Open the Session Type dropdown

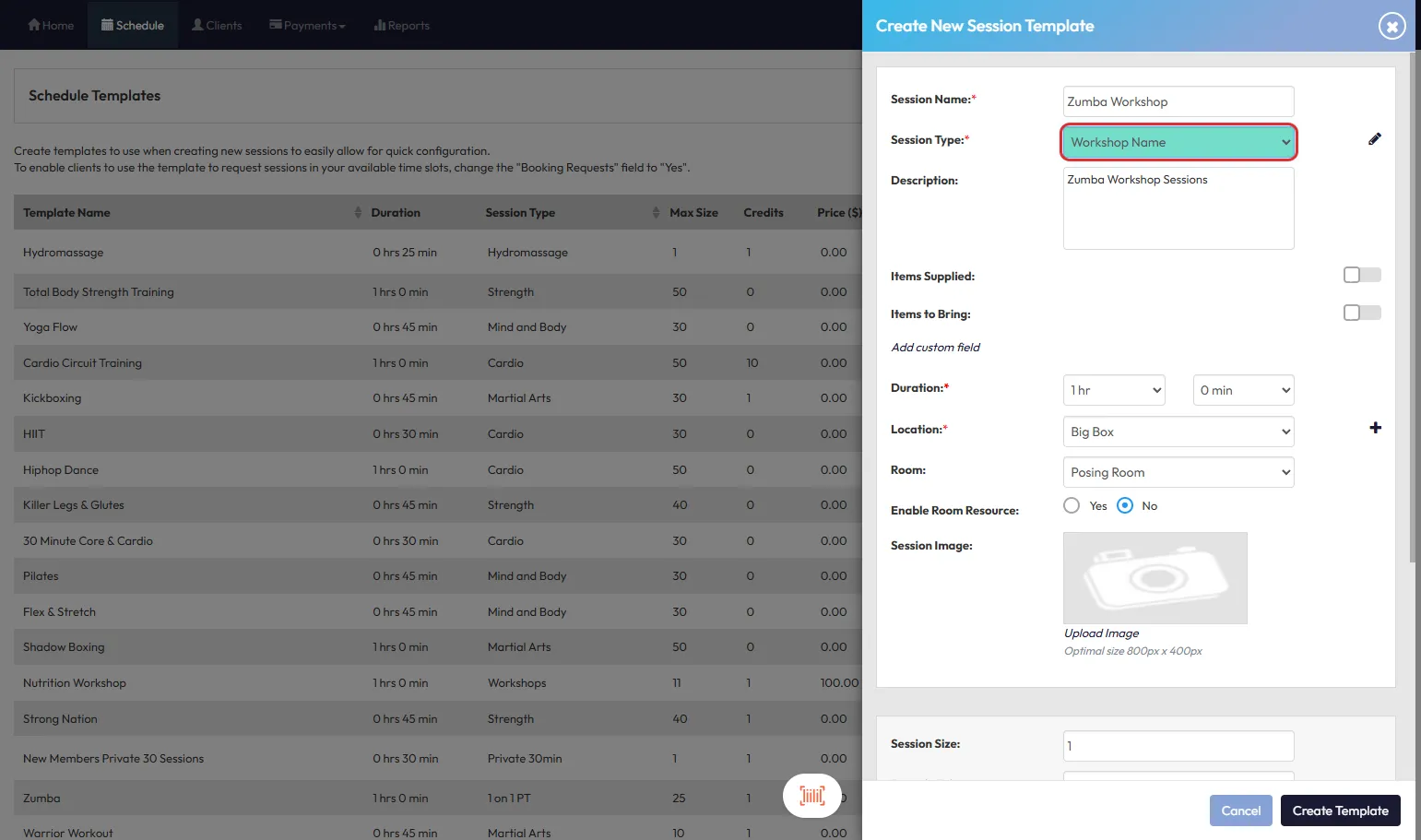pyautogui.click(x=1178, y=142)
